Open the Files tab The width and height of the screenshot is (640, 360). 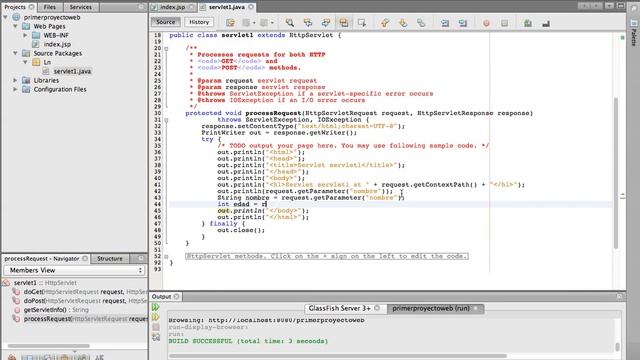49,7
